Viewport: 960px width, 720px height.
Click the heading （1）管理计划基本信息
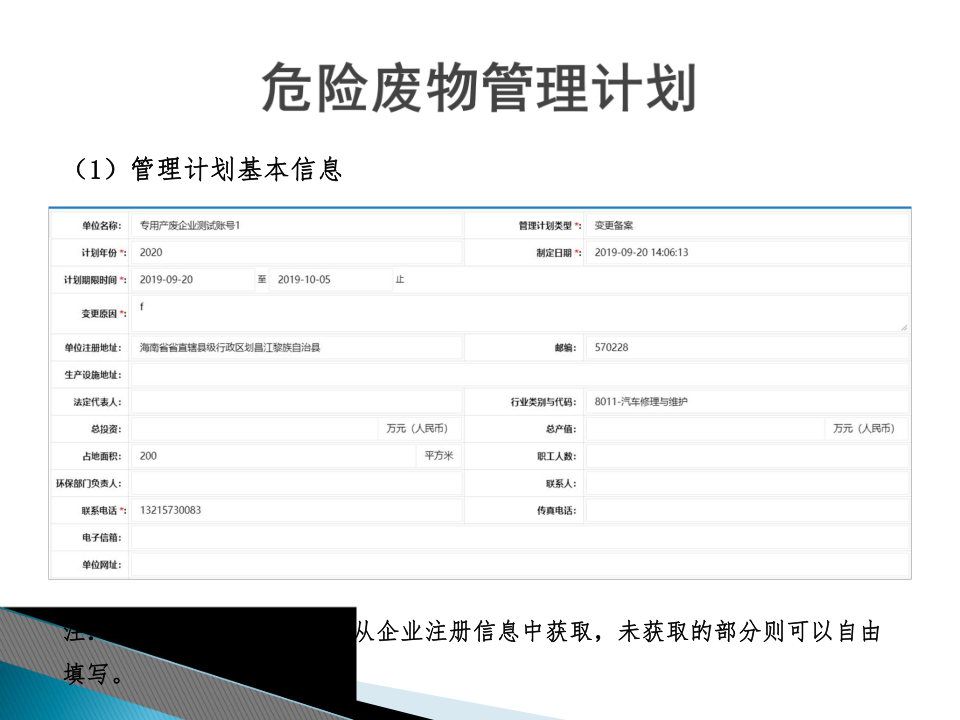click(x=208, y=169)
